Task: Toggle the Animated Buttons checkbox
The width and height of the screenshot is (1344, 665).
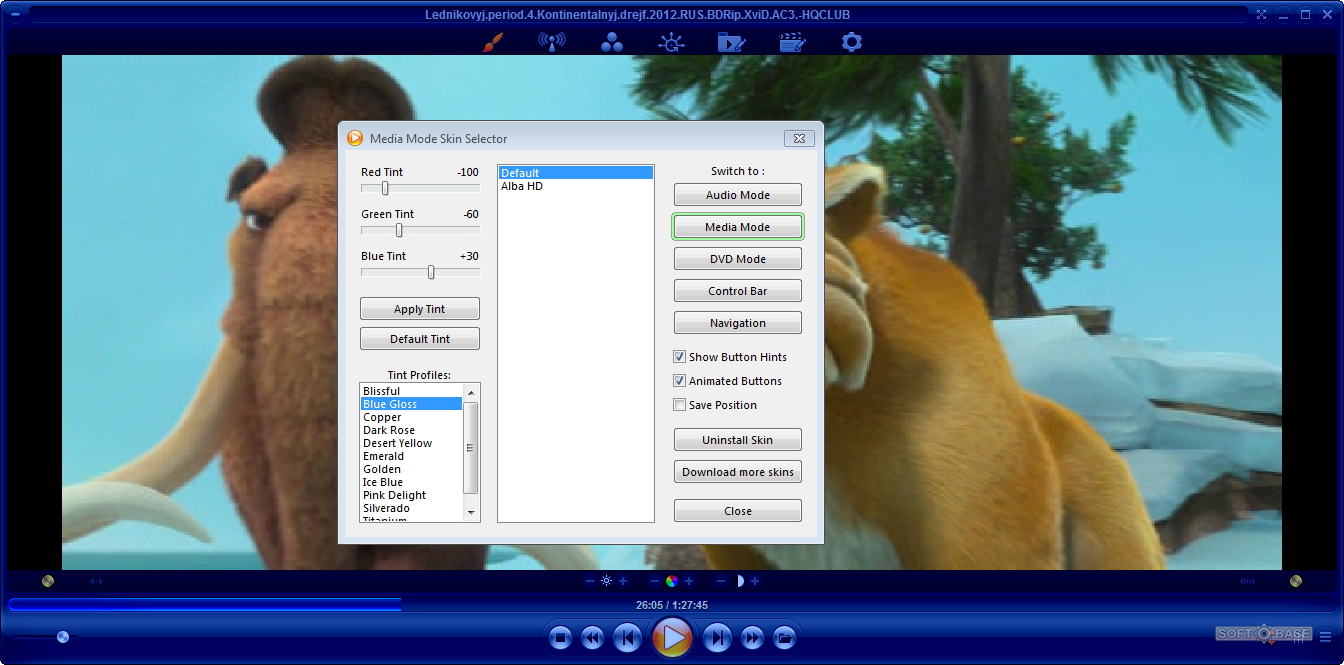Action: coord(680,381)
